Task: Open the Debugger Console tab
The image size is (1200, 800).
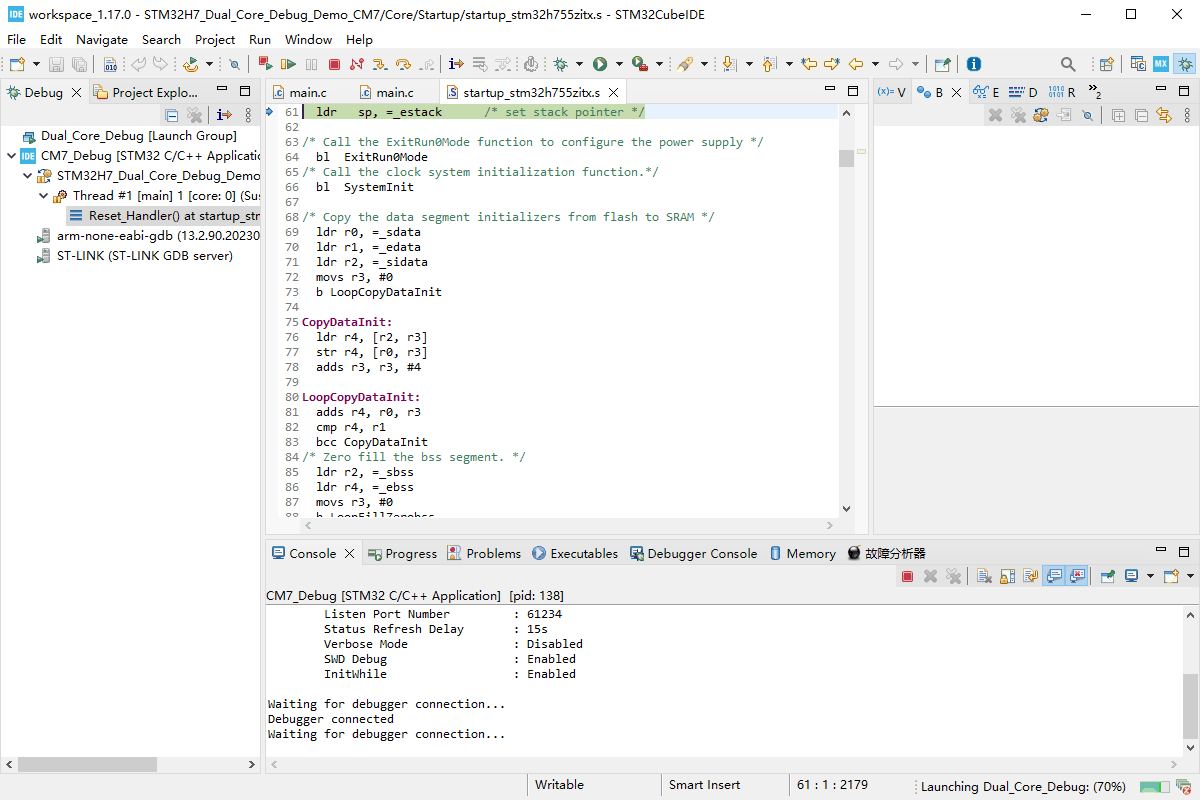Action: tap(693, 553)
